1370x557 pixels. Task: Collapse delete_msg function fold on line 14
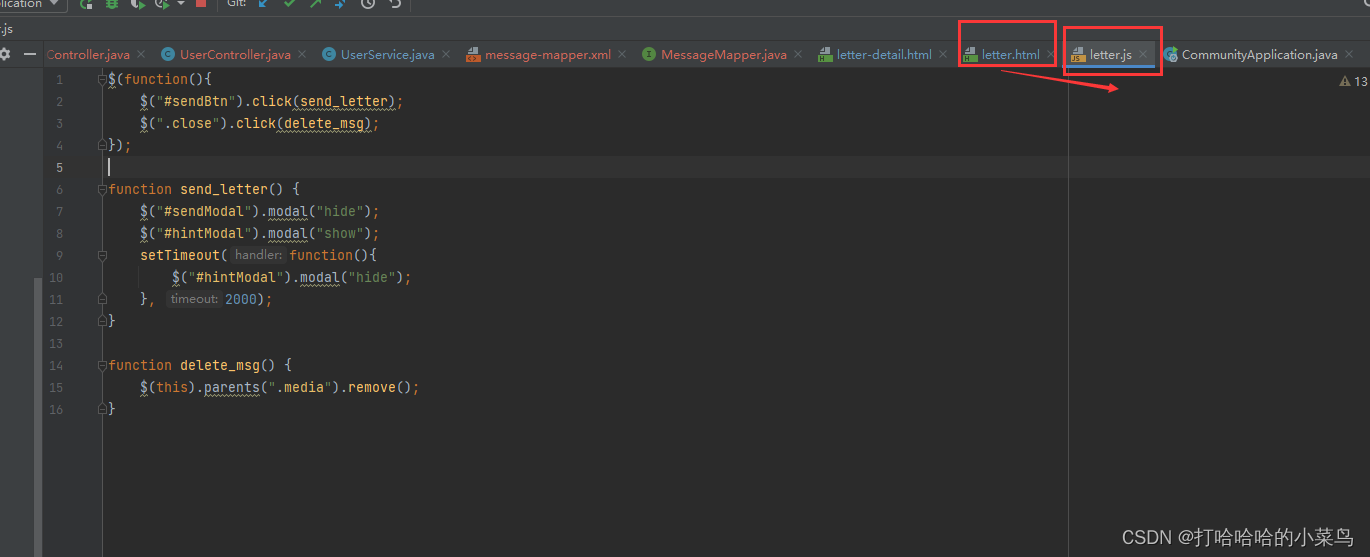(102, 365)
